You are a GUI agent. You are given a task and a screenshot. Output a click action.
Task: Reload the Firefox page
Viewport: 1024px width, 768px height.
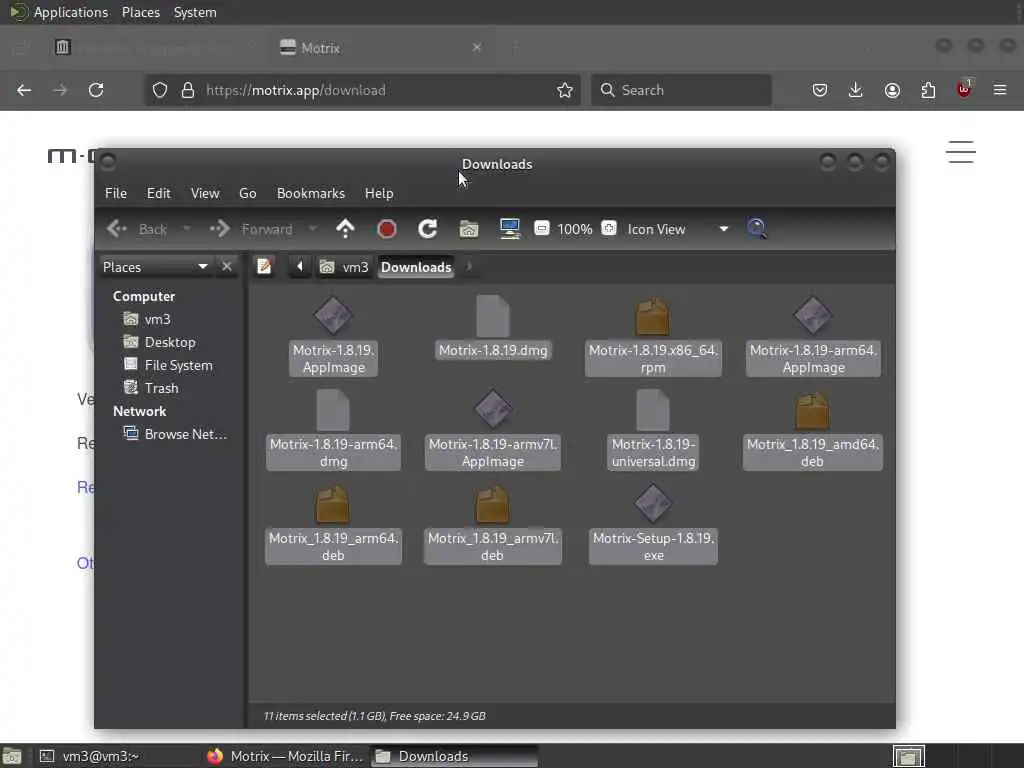(x=96, y=90)
